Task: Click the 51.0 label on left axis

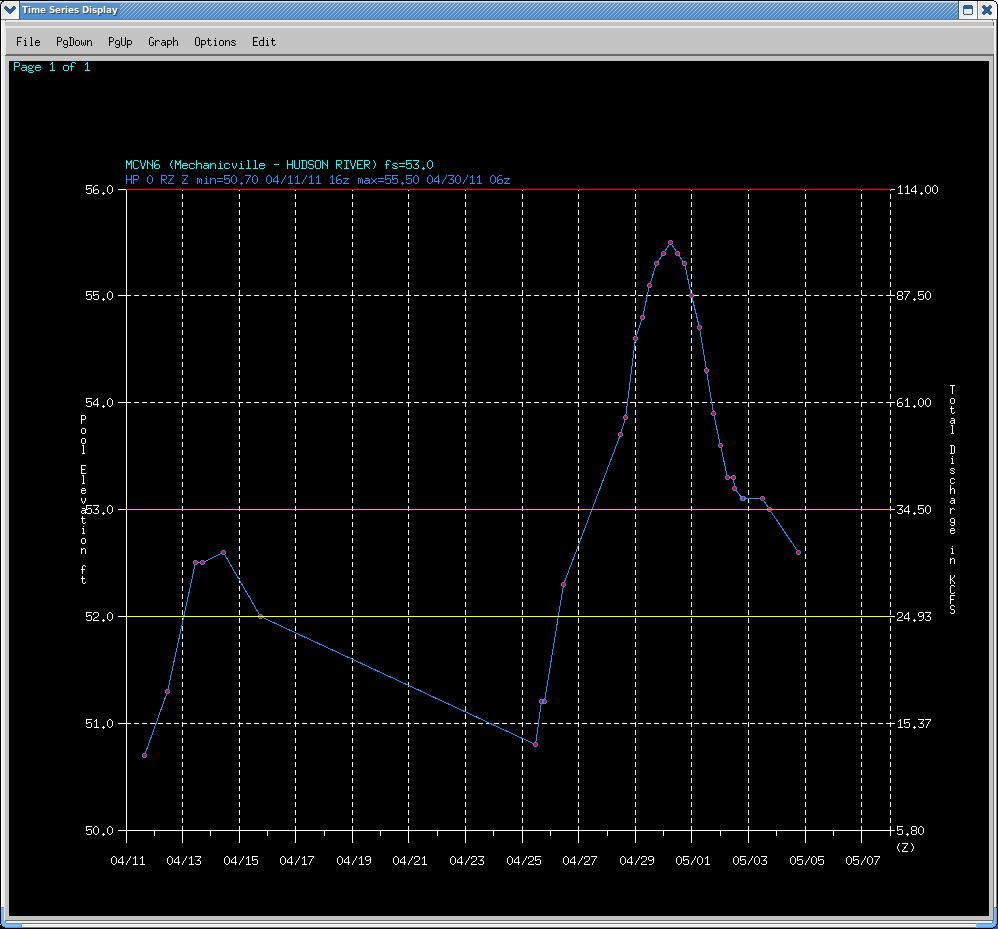Action: pos(99,723)
